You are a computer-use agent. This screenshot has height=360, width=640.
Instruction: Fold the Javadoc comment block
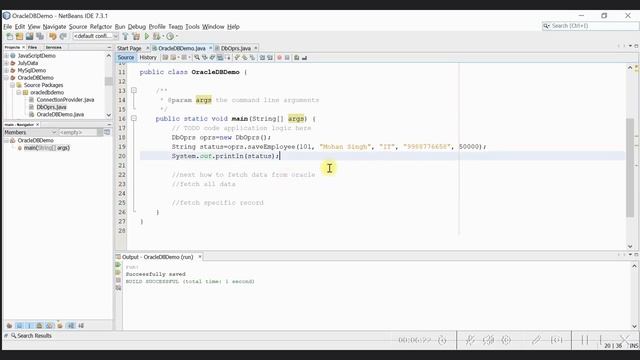pyautogui.click(x=134, y=90)
